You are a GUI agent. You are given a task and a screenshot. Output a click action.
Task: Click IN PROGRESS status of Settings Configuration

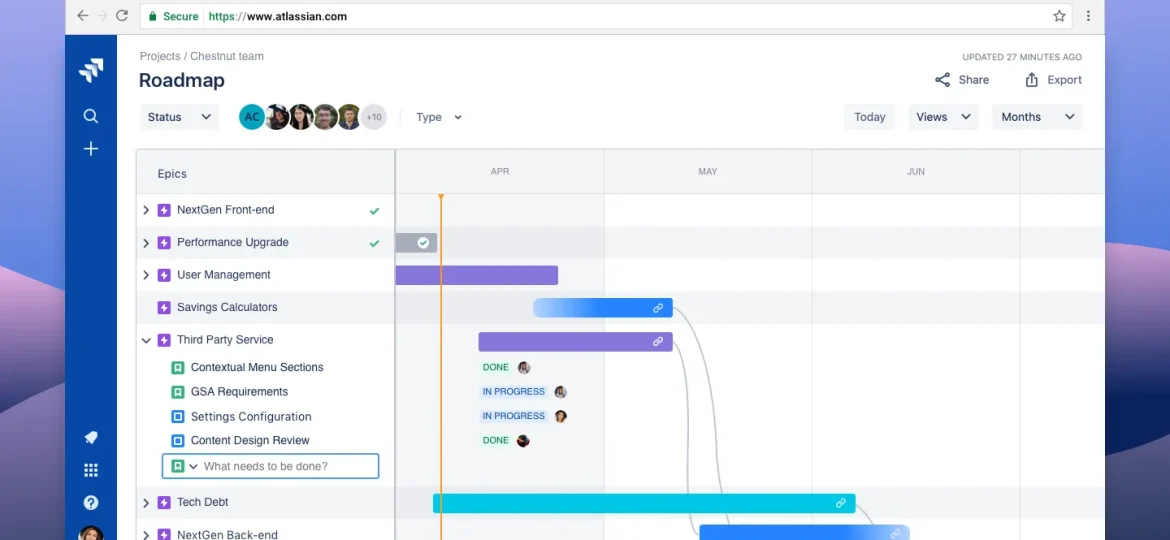point(514,416)
